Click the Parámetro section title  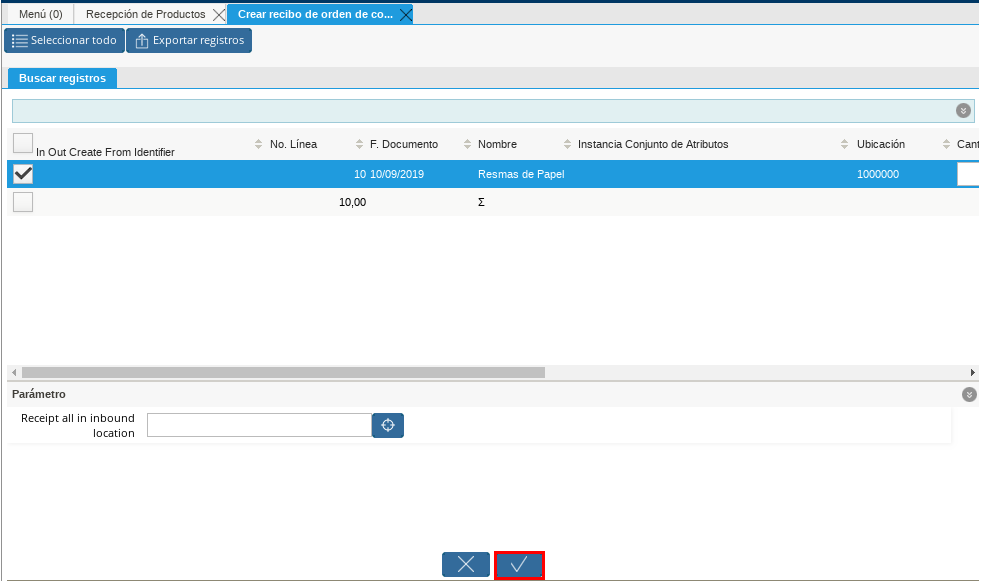click(x=39, y=394)
